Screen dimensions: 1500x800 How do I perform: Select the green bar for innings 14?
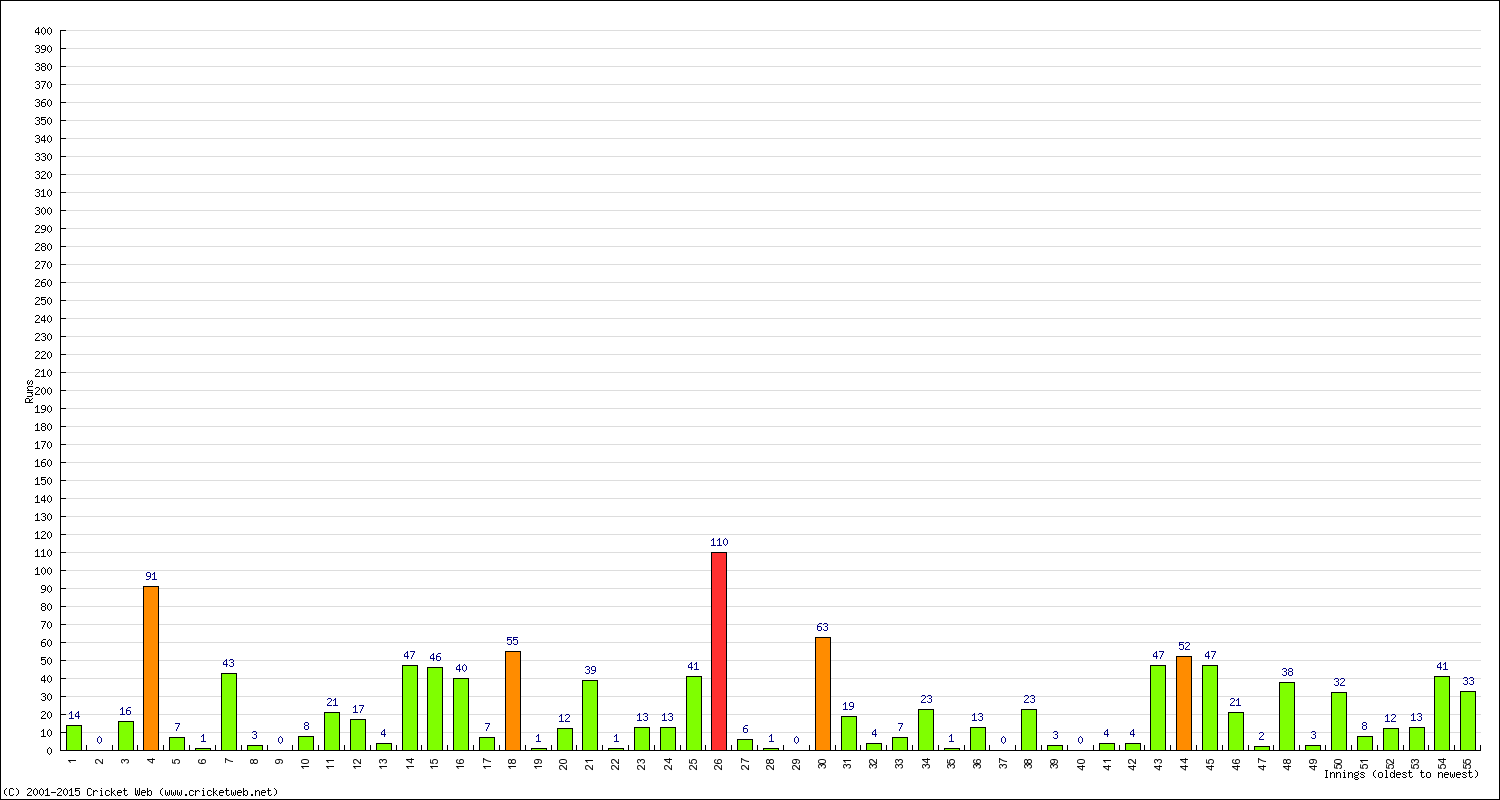[409, 708]
